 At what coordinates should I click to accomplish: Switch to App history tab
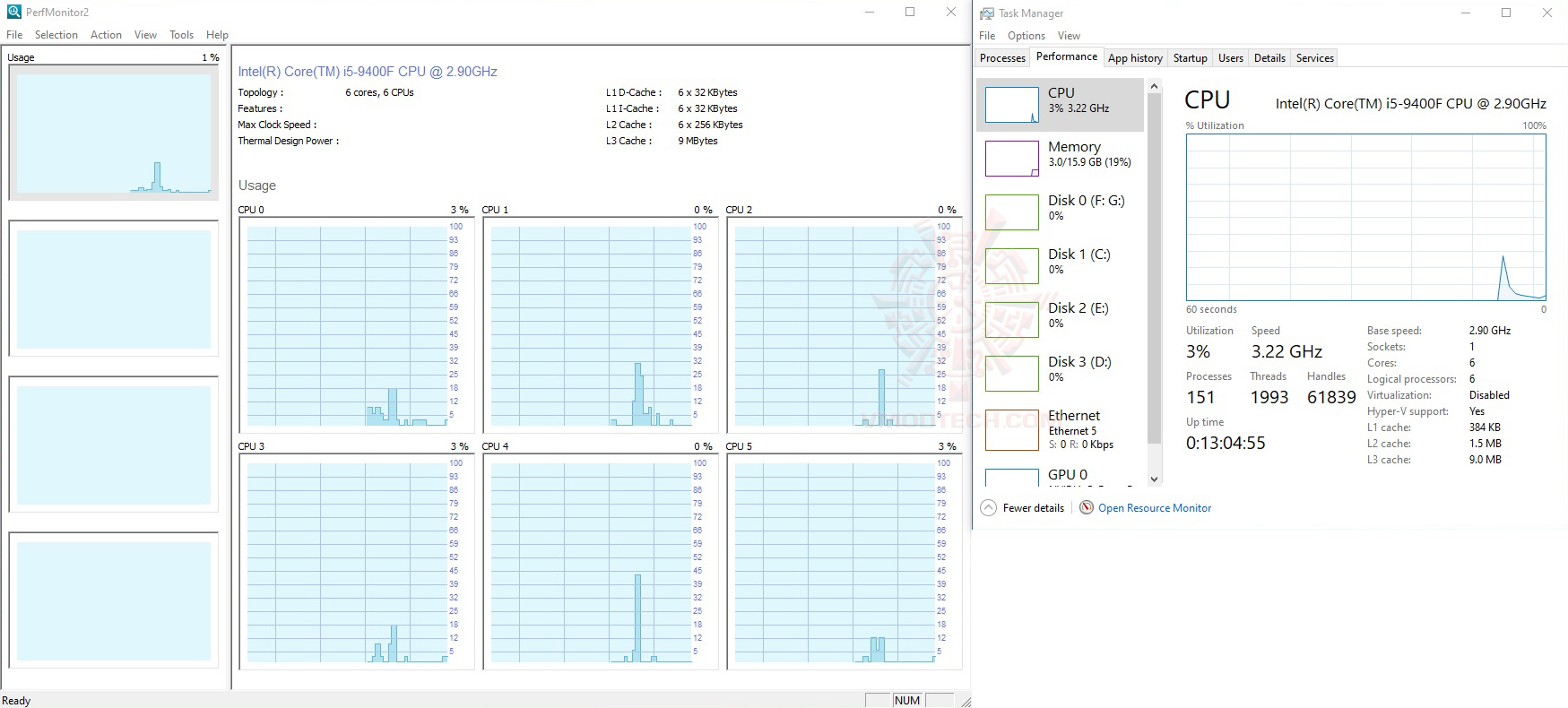click(1135, 58)
